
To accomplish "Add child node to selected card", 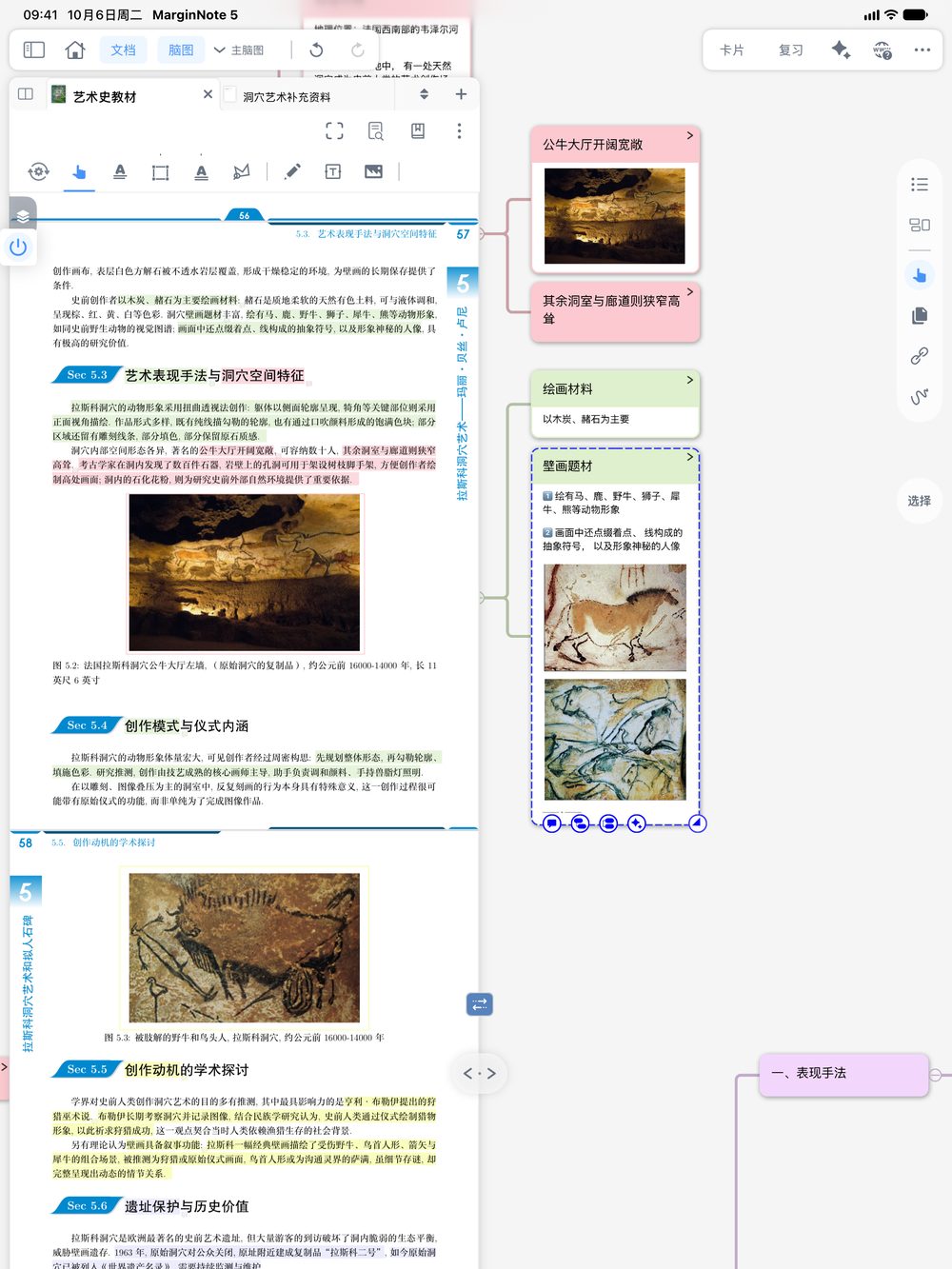I will pos(581,823).
